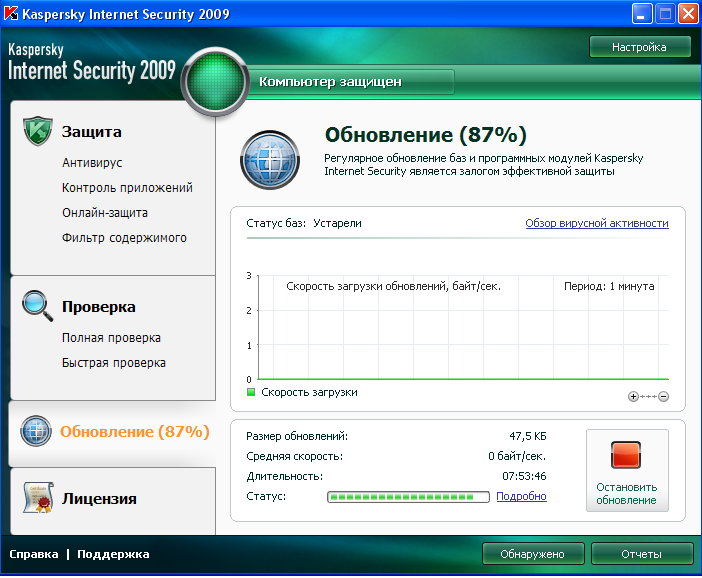702x578 pixels.
Task: Click the License certificate icon
Action: pyautogui.click(x=37, y=497)
